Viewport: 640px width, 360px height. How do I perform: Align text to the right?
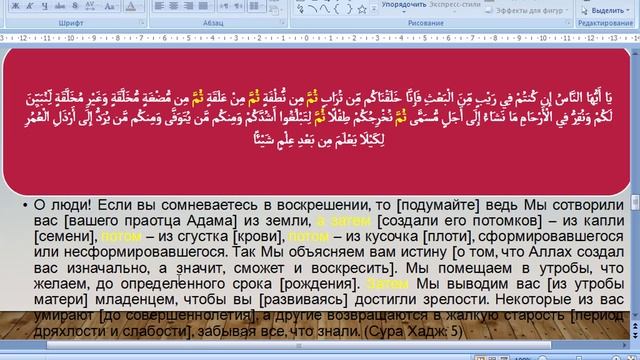pyautogui.click(x=189, y=6)
